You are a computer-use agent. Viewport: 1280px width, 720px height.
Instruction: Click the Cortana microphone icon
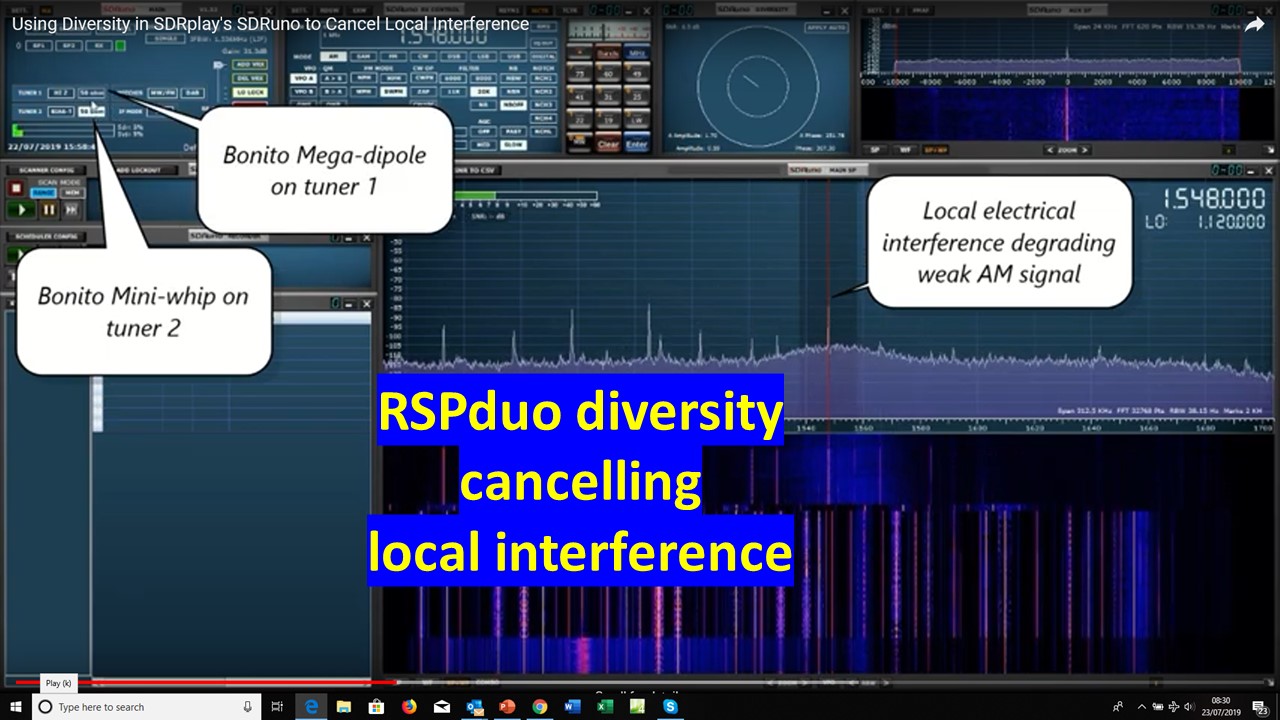pyautogui.click(x=247, y=707)
